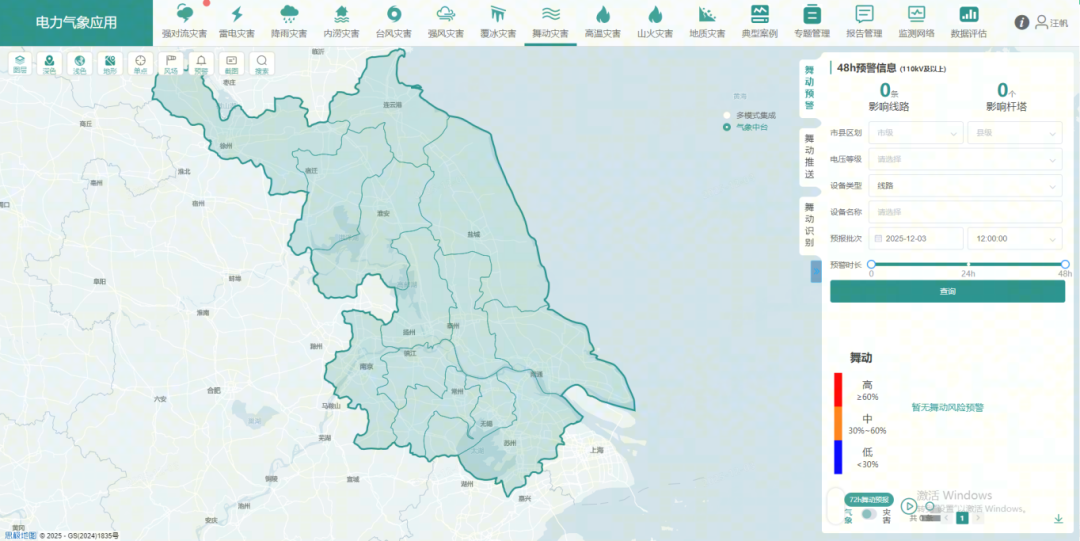Screen dimensions: 1080x541
Task: Click the 设备名称 input field
Action: click(965, 212)
